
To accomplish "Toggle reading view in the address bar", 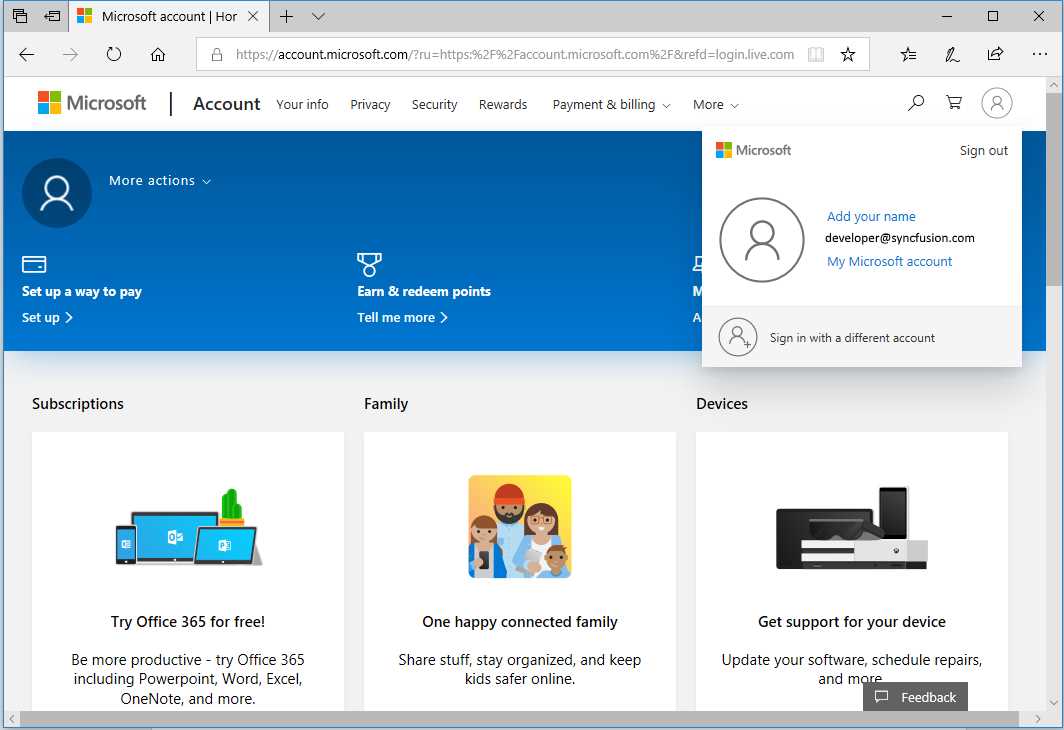I will click(x=815, y=55).
